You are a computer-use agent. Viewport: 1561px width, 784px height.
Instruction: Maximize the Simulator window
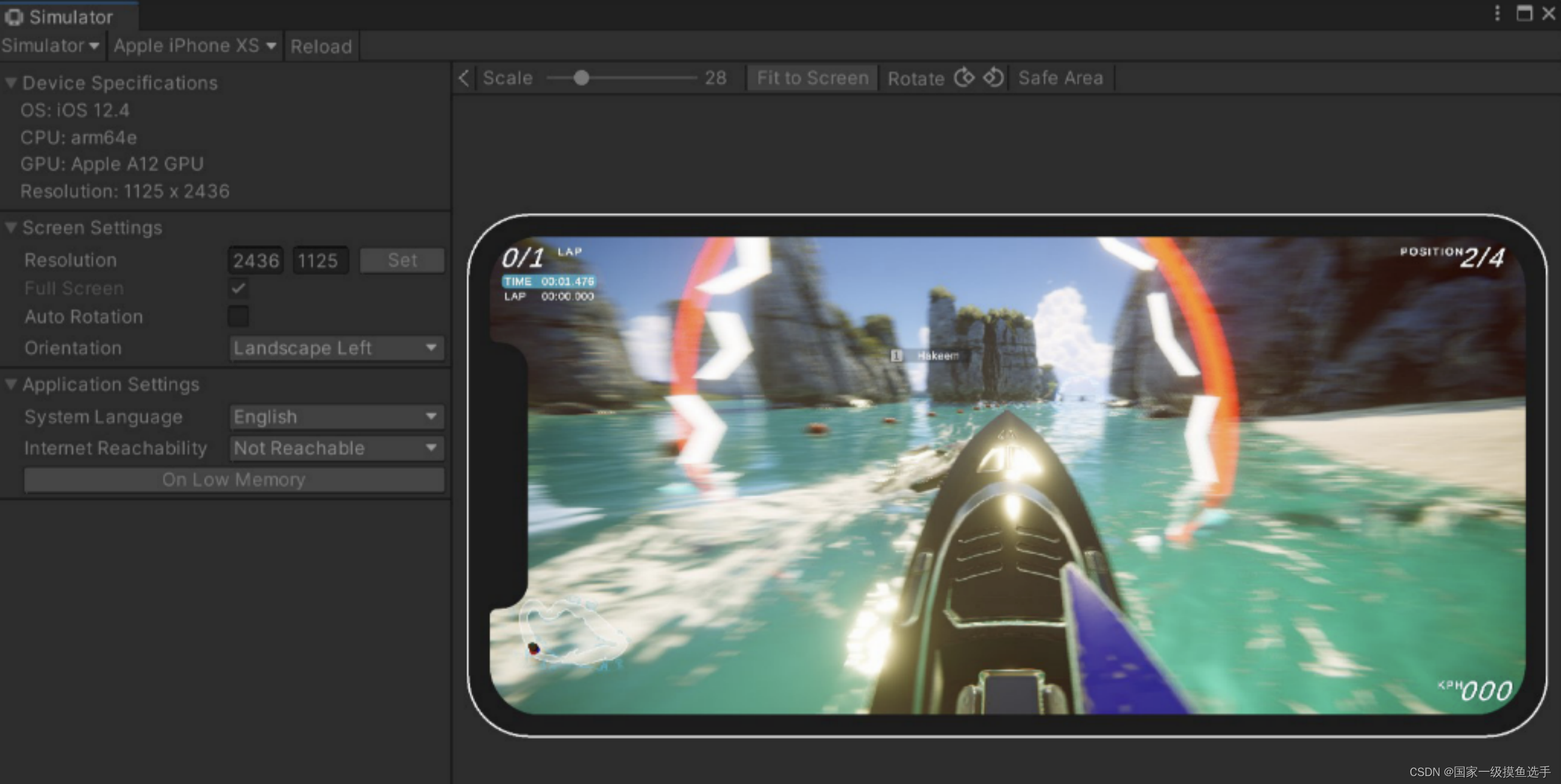pos(1524,13)
